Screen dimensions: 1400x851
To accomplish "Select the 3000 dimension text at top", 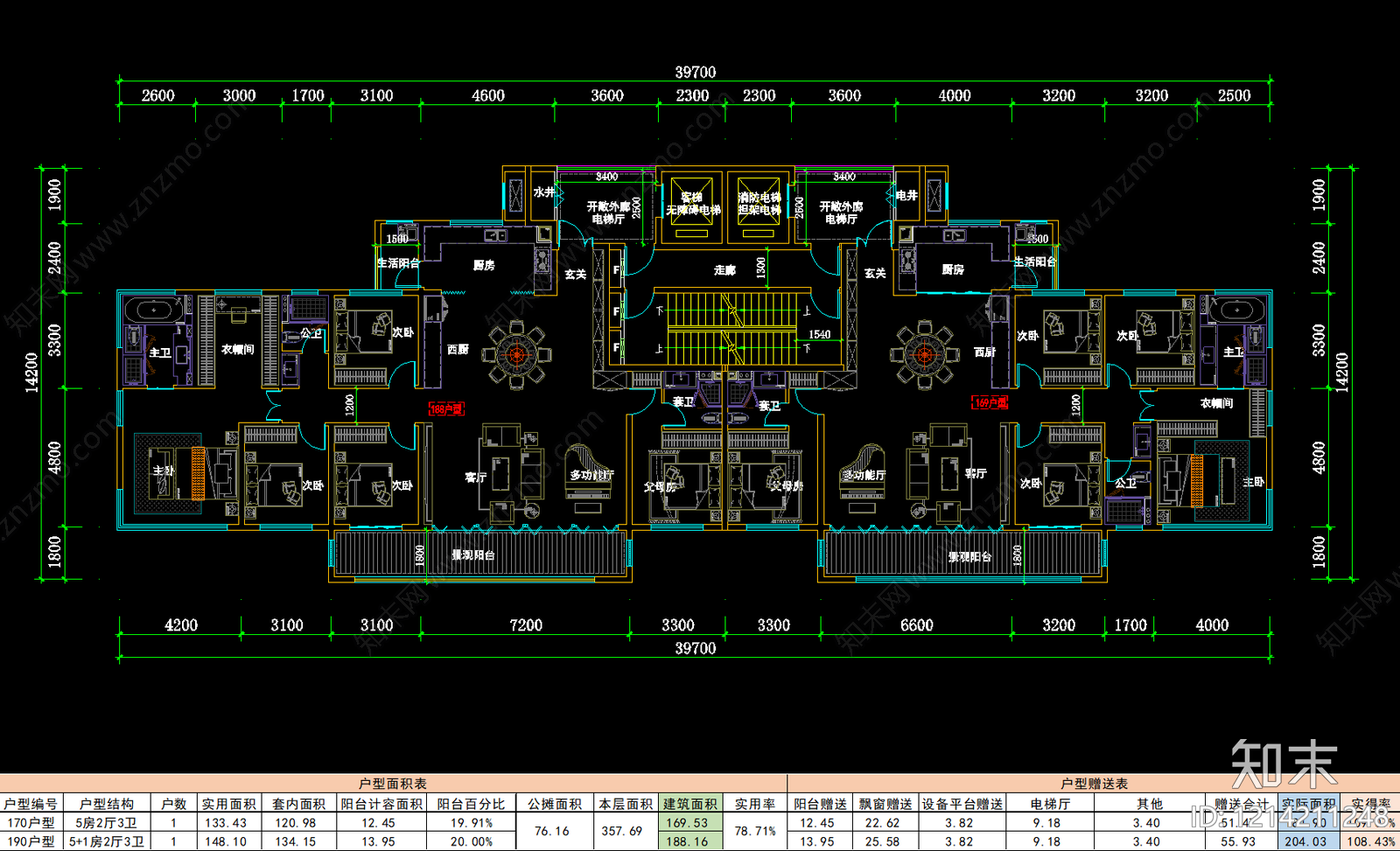I will (239, 95).
